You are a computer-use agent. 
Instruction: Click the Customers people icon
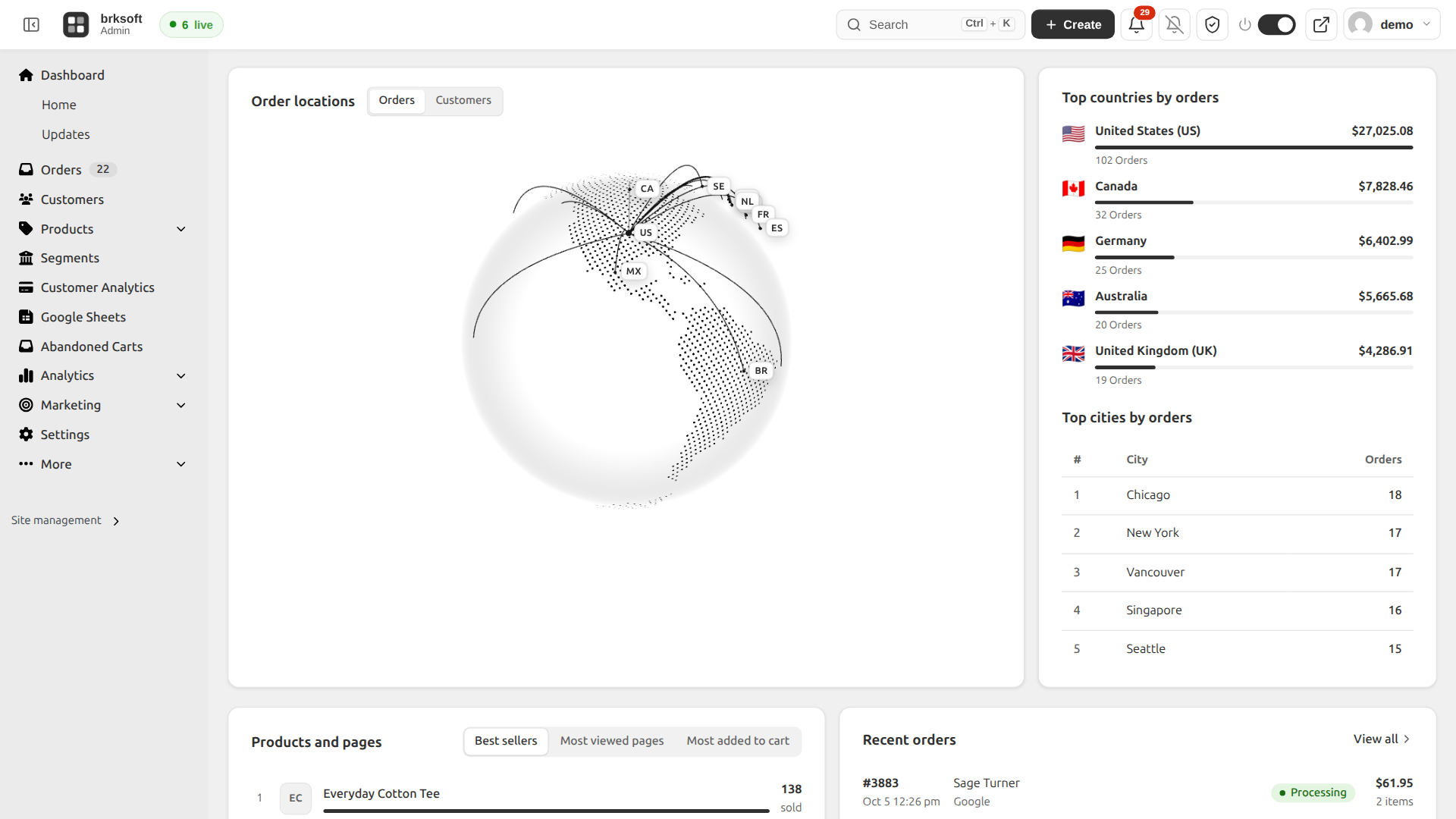[x=26, y=199]
